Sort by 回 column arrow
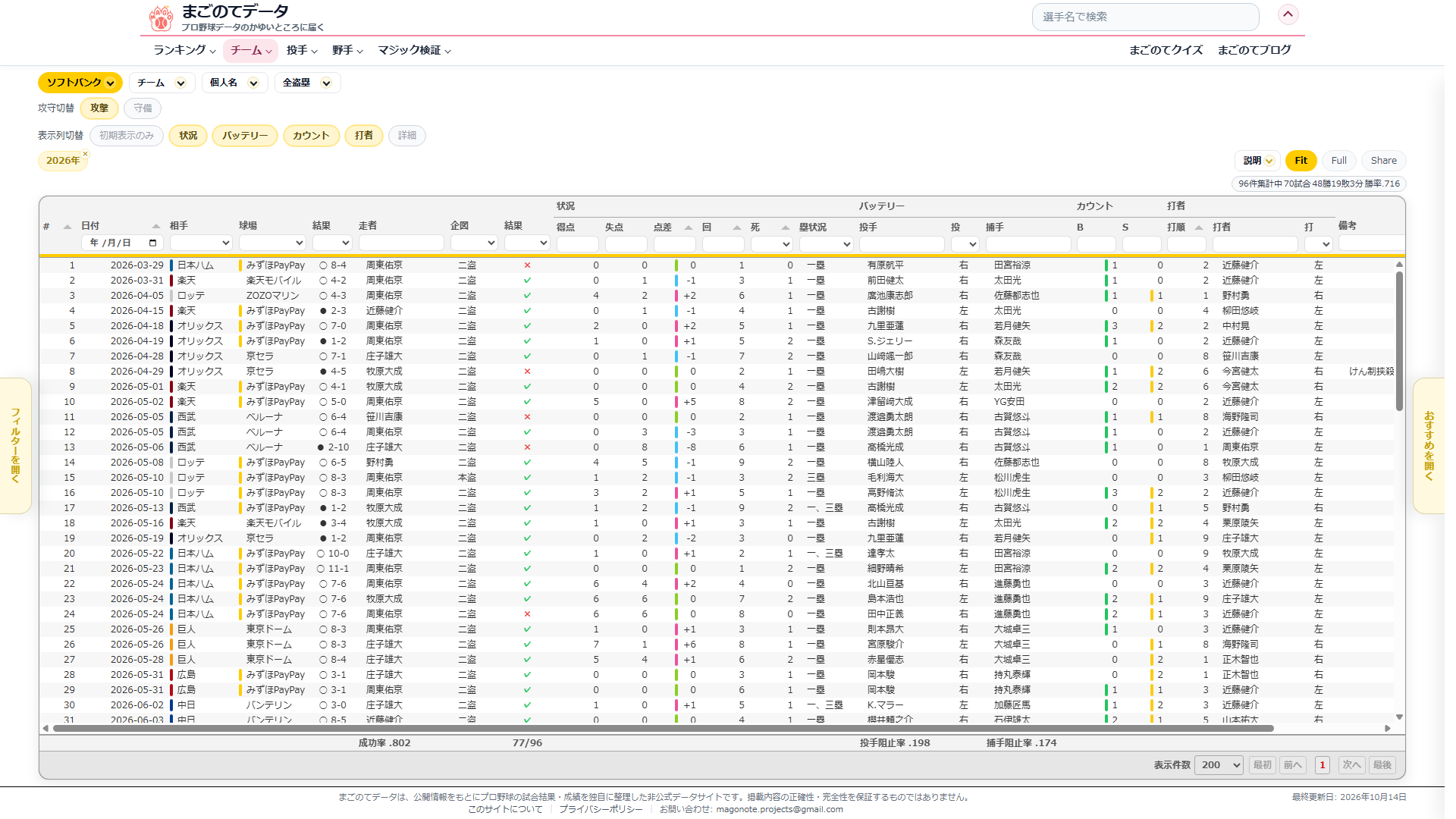Image resolution: width=1456 pixels, height=819 pixels. coord(736,227)
